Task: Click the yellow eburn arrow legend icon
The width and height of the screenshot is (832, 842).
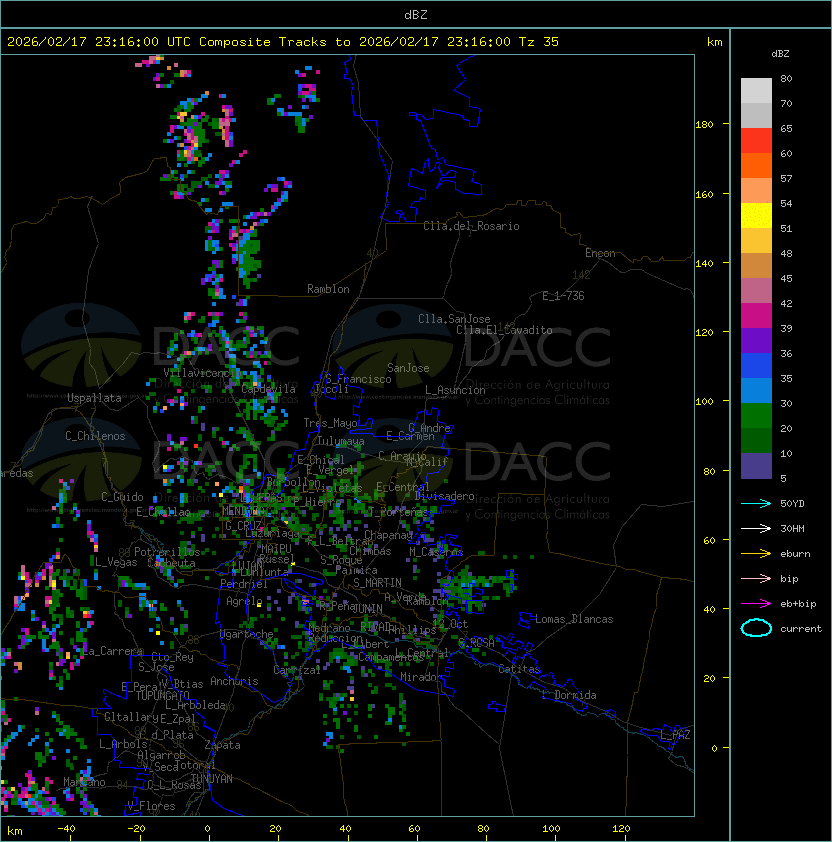Action: (756, 554)
